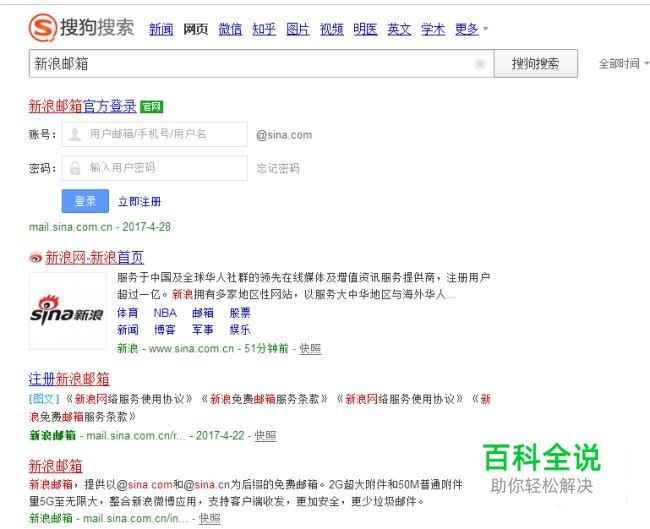Click the Sina eye favicon beside 新浪网-新浪首页
Viewport: 650px width, 529px height.
[36, 258]
